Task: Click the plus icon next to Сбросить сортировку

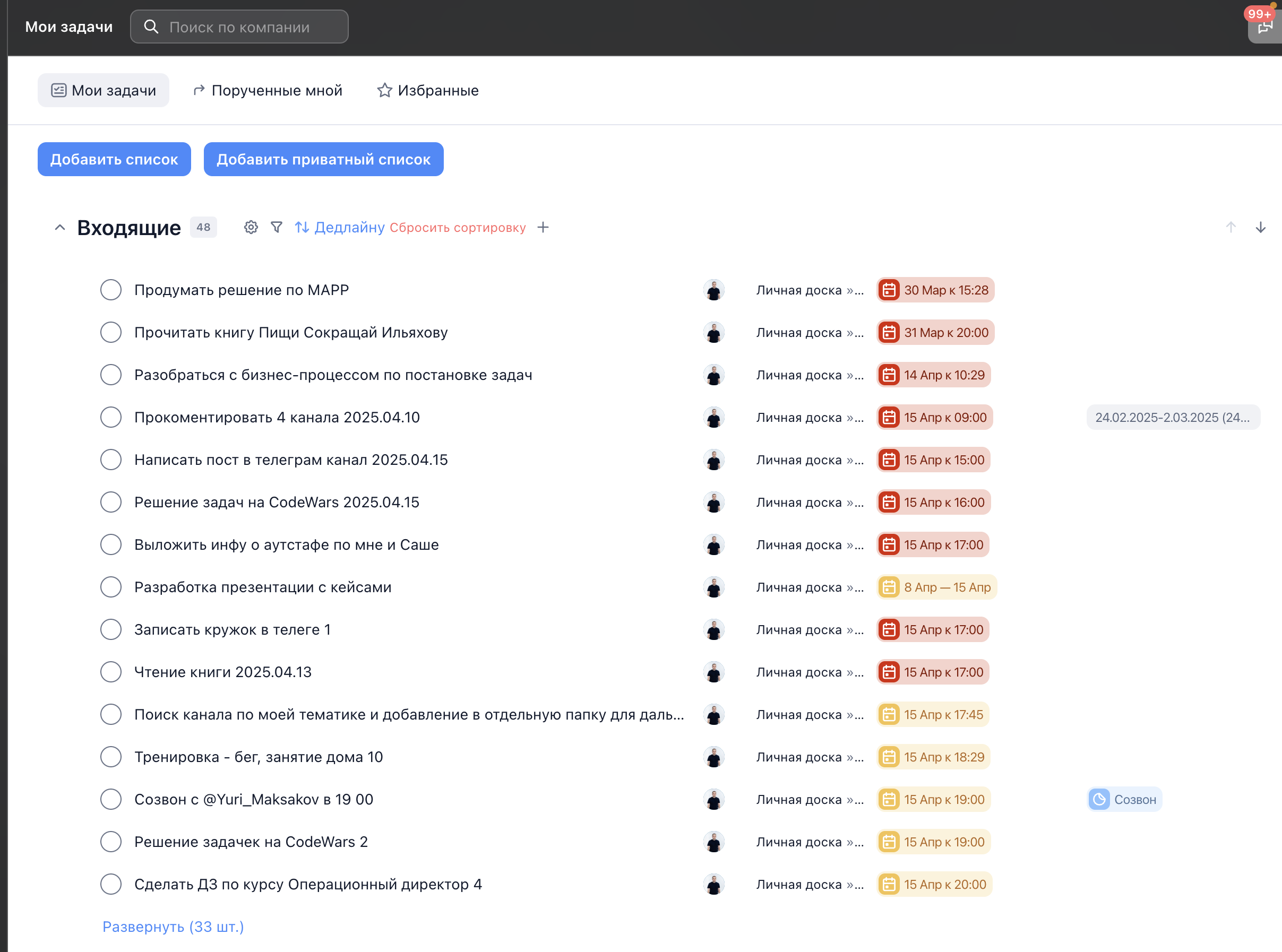Action: (x=543, y=227)
